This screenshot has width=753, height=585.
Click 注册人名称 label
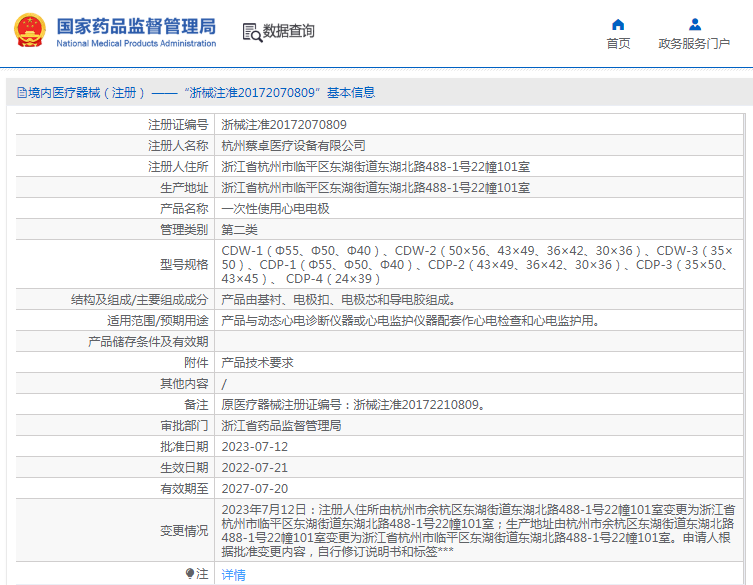coord(178,146)
